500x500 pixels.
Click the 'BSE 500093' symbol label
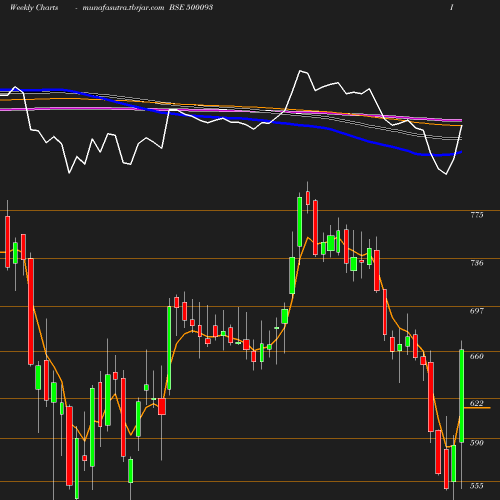pos(191,7)
